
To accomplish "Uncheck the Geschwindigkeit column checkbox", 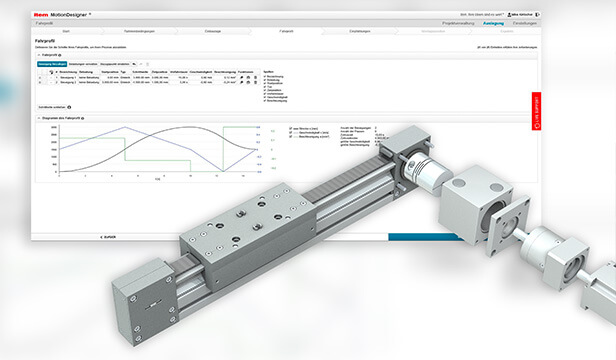I will point(265,97).
